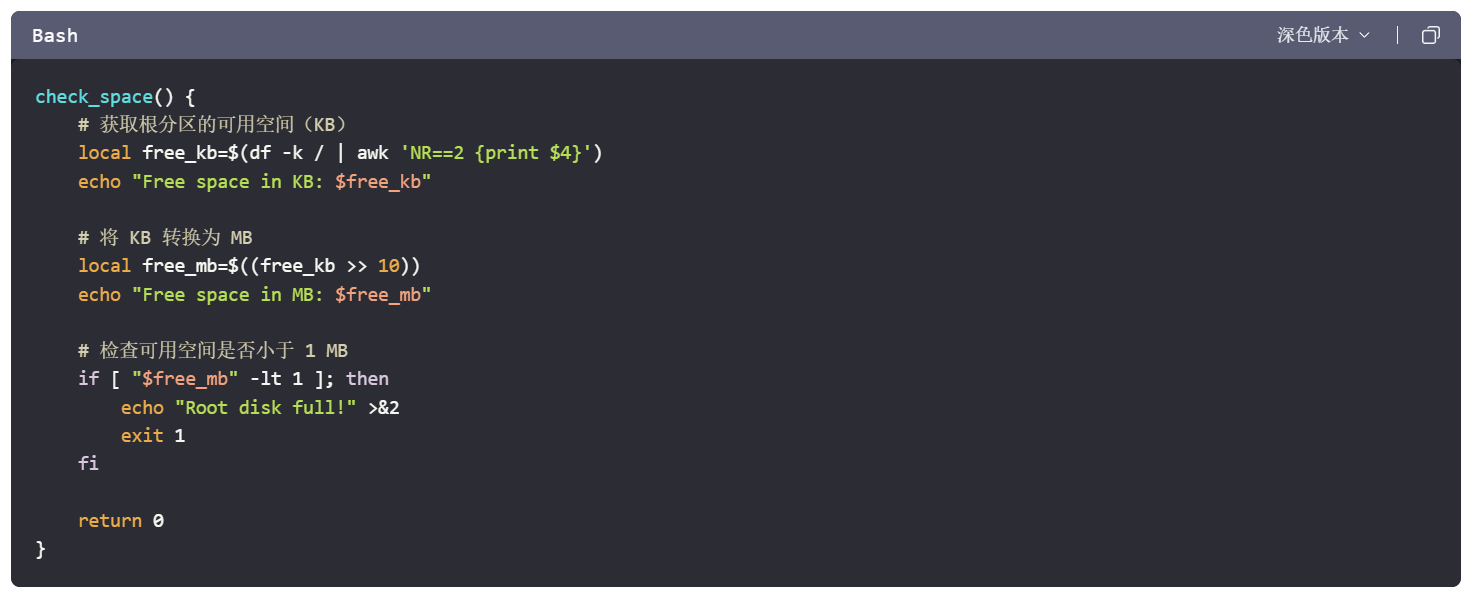Click the copy code icon
Viewport: 1471px width, 595px height.
(1430, 36)
